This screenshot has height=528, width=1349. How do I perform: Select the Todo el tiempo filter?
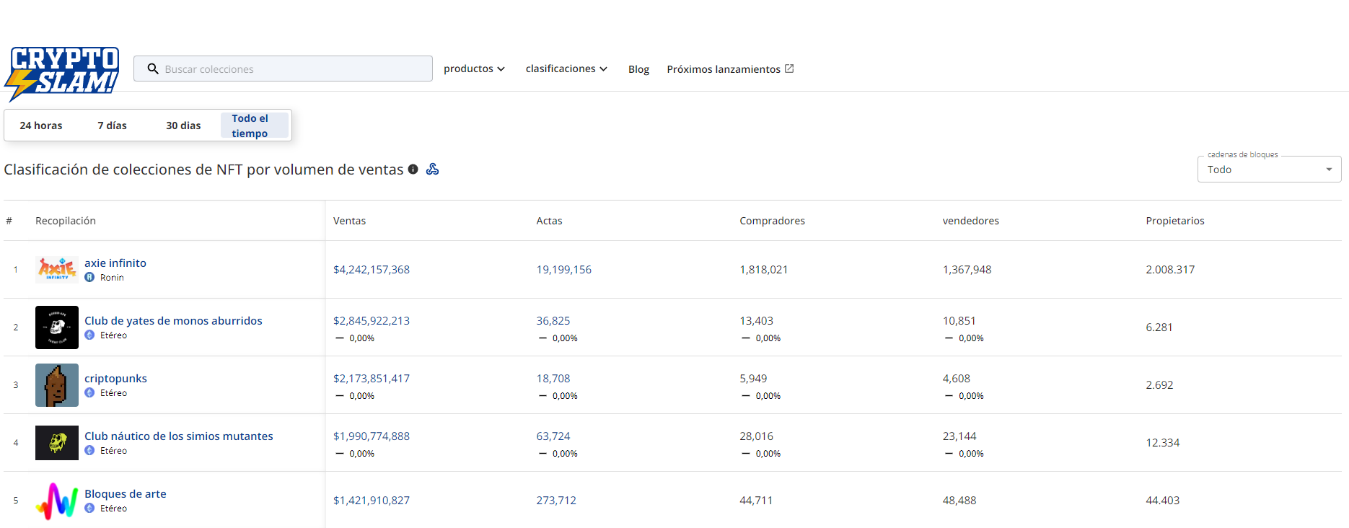254,125
